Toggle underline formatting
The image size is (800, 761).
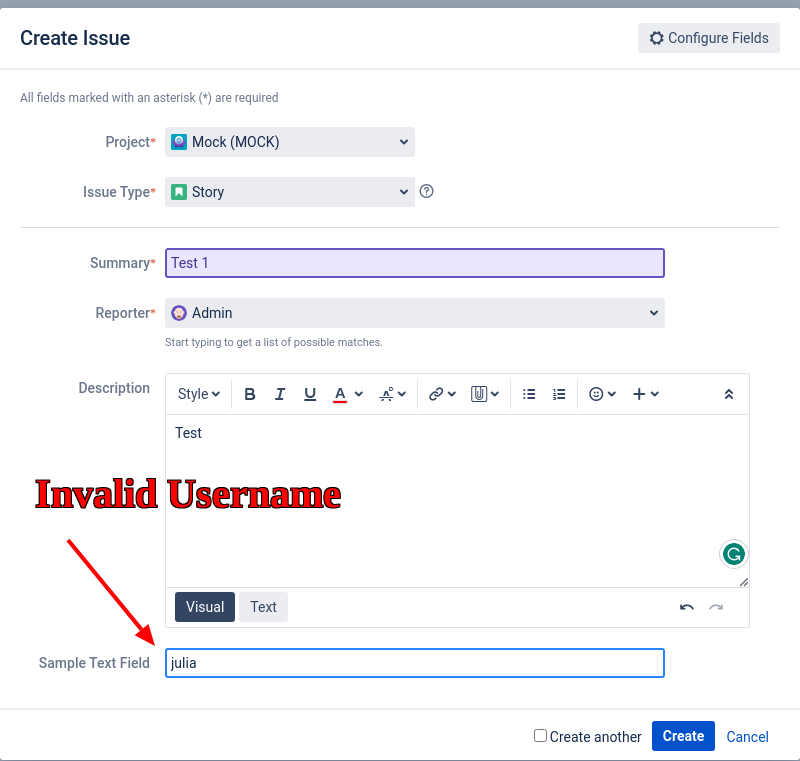[310, 394]
